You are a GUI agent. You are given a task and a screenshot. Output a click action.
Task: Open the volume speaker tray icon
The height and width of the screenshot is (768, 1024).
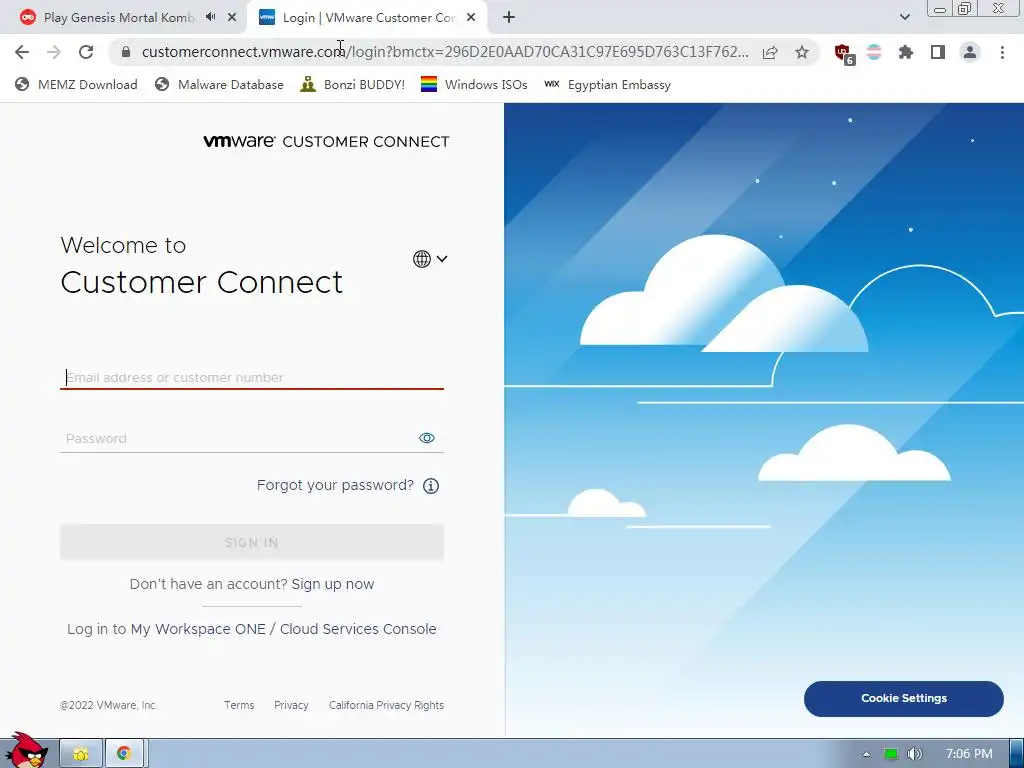[915, 754]
